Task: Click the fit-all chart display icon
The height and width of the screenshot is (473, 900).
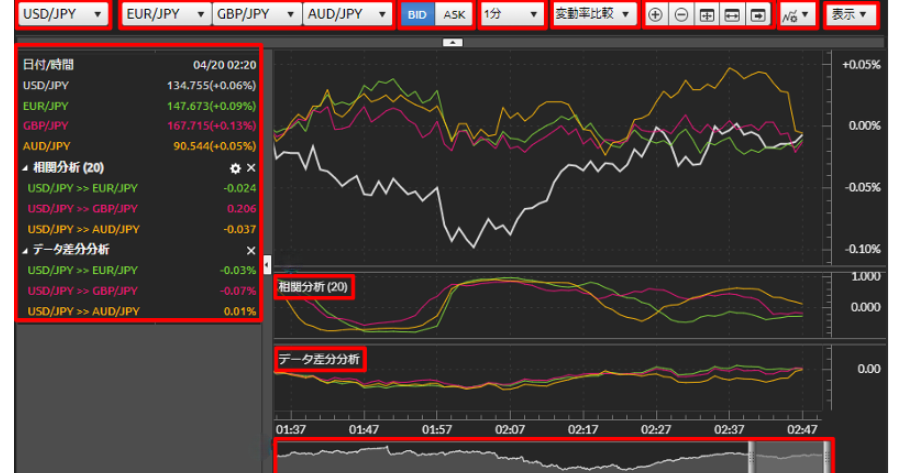Action: click(707, 15)
